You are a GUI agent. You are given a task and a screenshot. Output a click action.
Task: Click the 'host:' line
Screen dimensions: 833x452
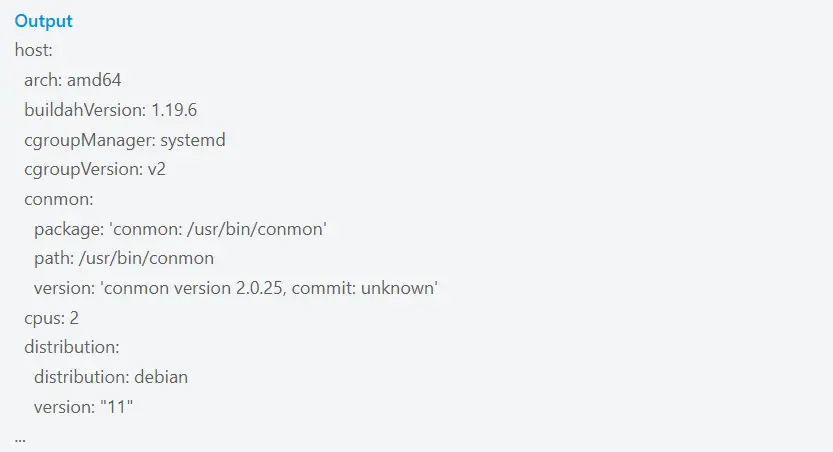point(34,50)
